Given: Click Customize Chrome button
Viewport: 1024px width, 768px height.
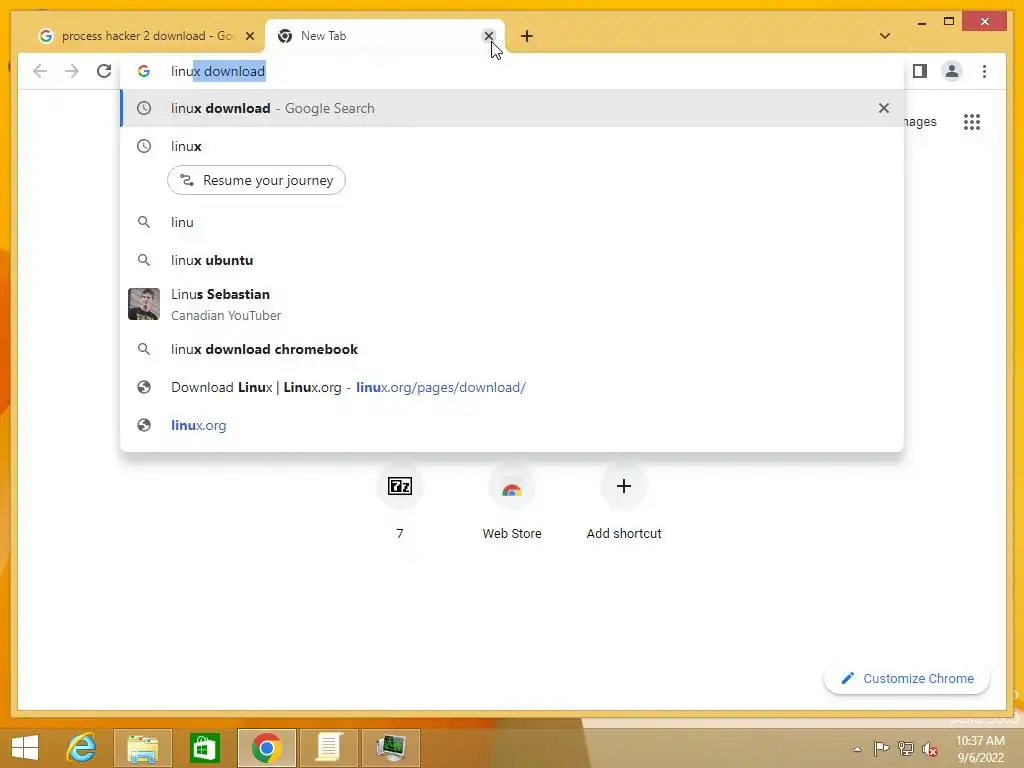Looking at the screenshot, I should [907, 679].
